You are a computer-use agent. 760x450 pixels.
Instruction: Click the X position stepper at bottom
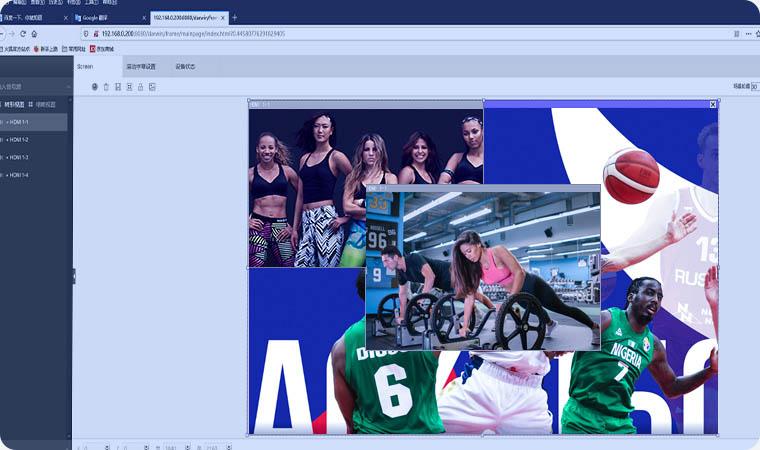(x=107, y=447)
